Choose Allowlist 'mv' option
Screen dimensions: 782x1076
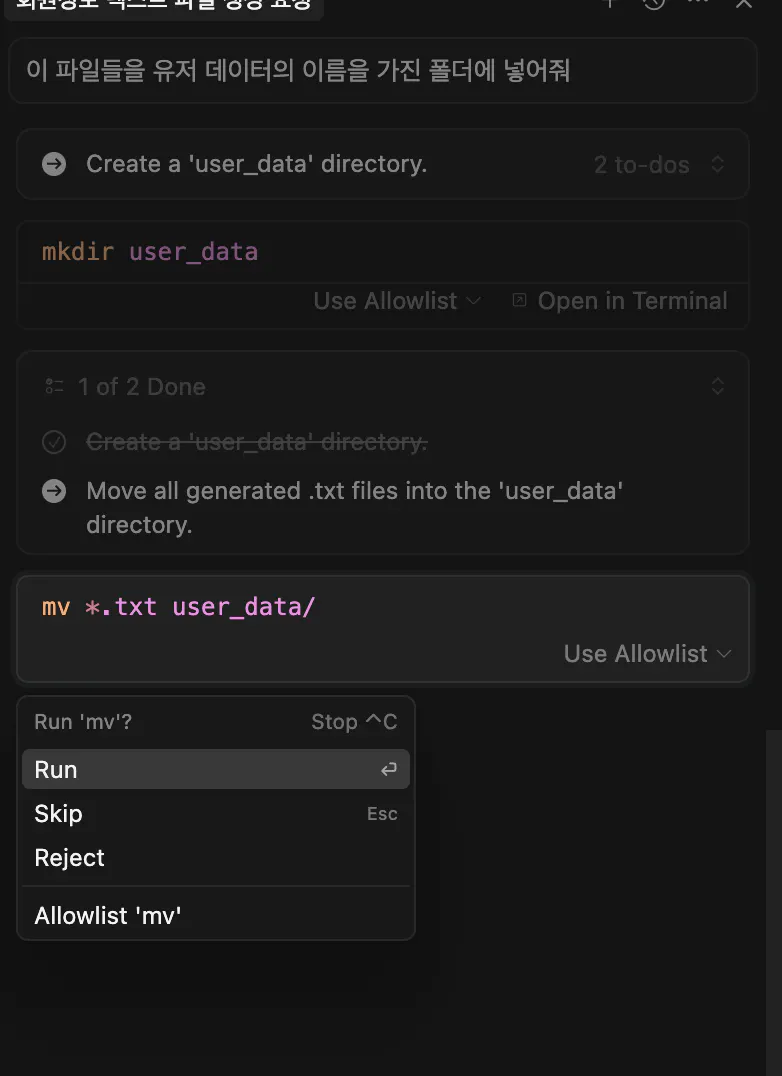pyautogui.click(x=108, y=916)
